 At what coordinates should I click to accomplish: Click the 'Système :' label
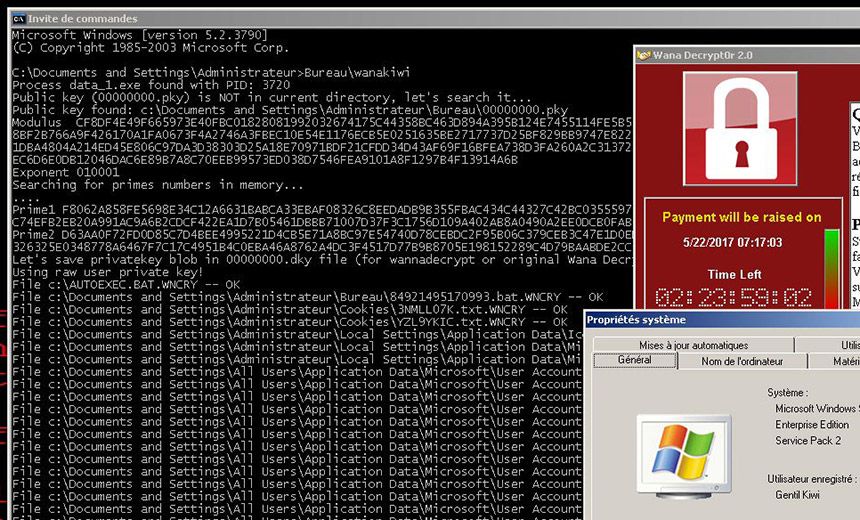pyautogui.click(x=787, y=393)
